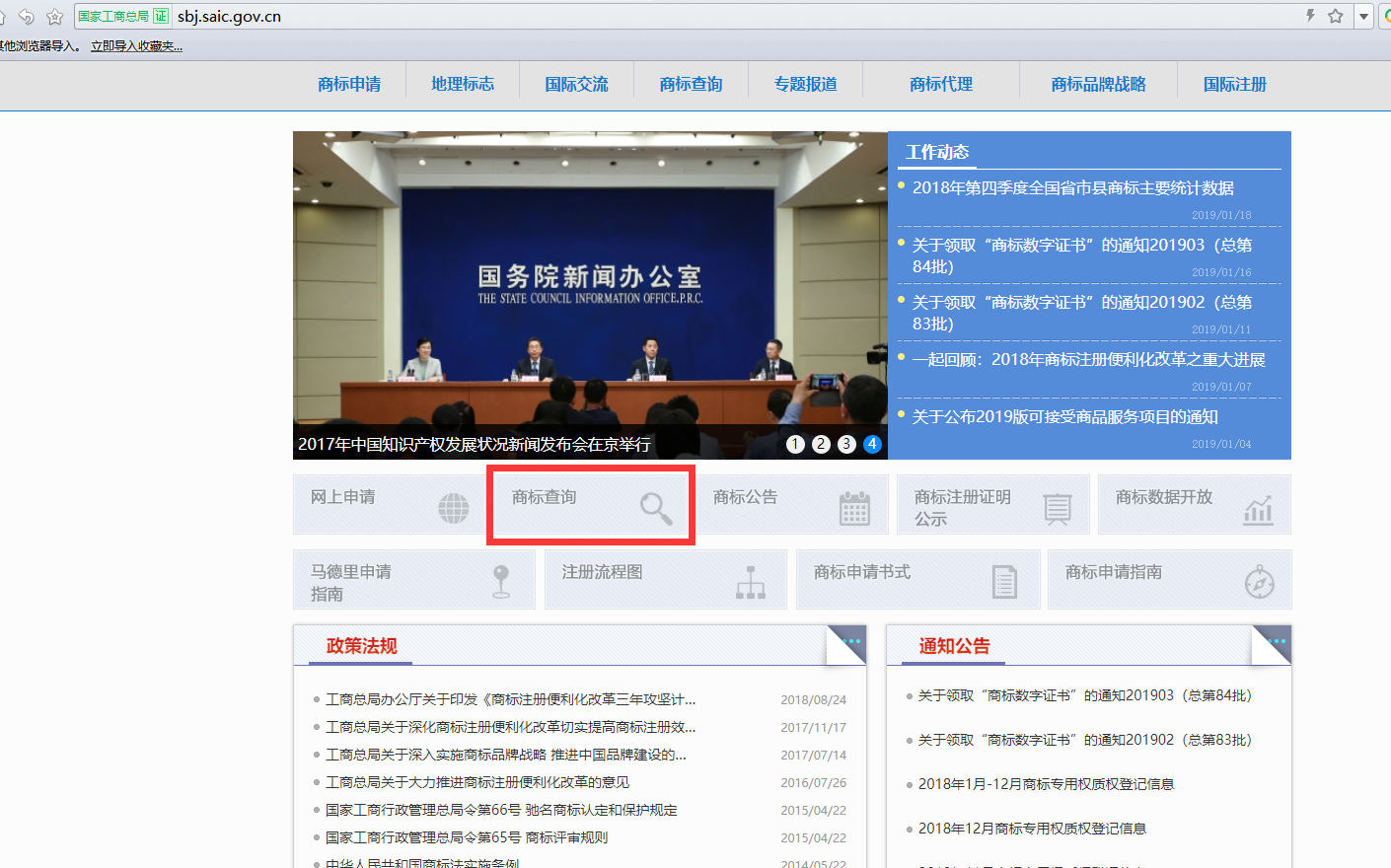Click the compass icon on 商标申请指南 tile
The image size is (1391, 868).
1259,583
